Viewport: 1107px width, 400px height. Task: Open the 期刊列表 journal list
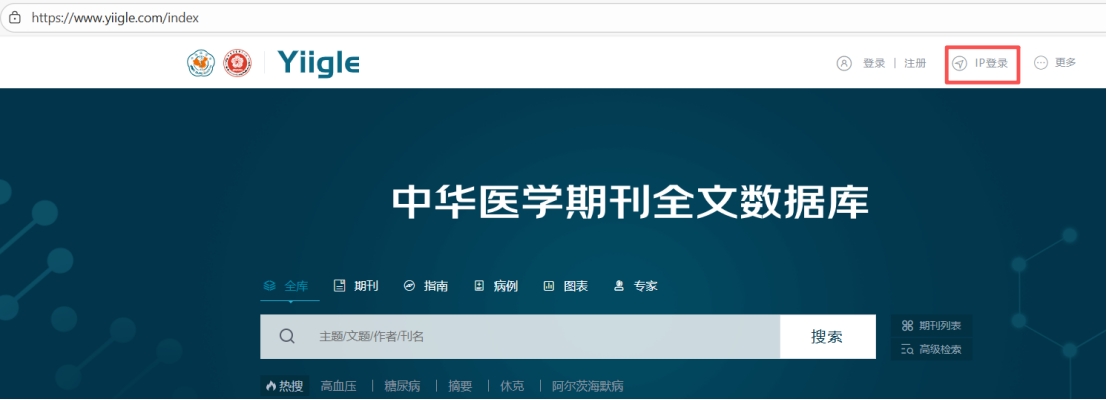tap(930, 326)
